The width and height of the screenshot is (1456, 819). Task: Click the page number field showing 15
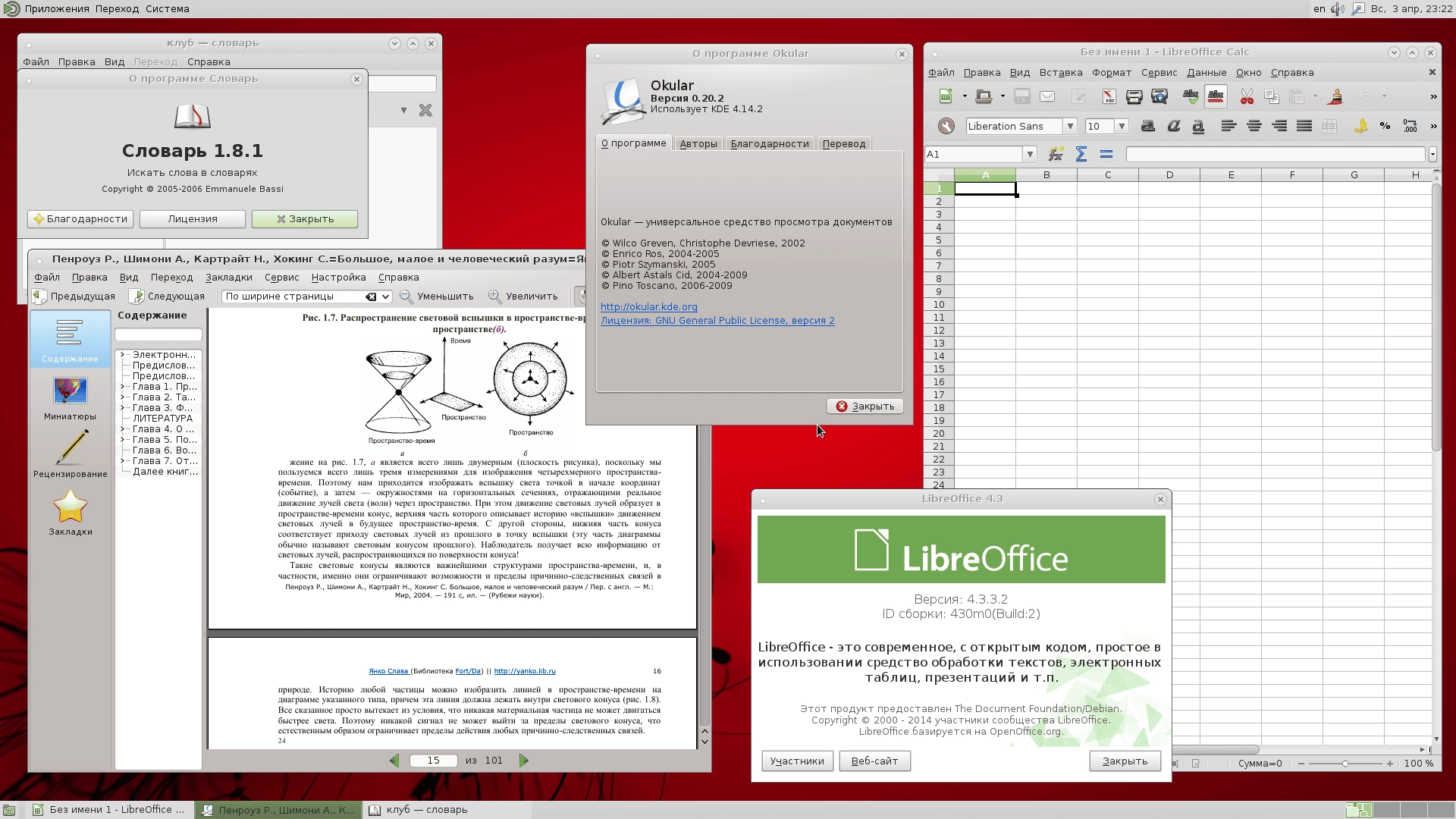(x=434, y=761)
